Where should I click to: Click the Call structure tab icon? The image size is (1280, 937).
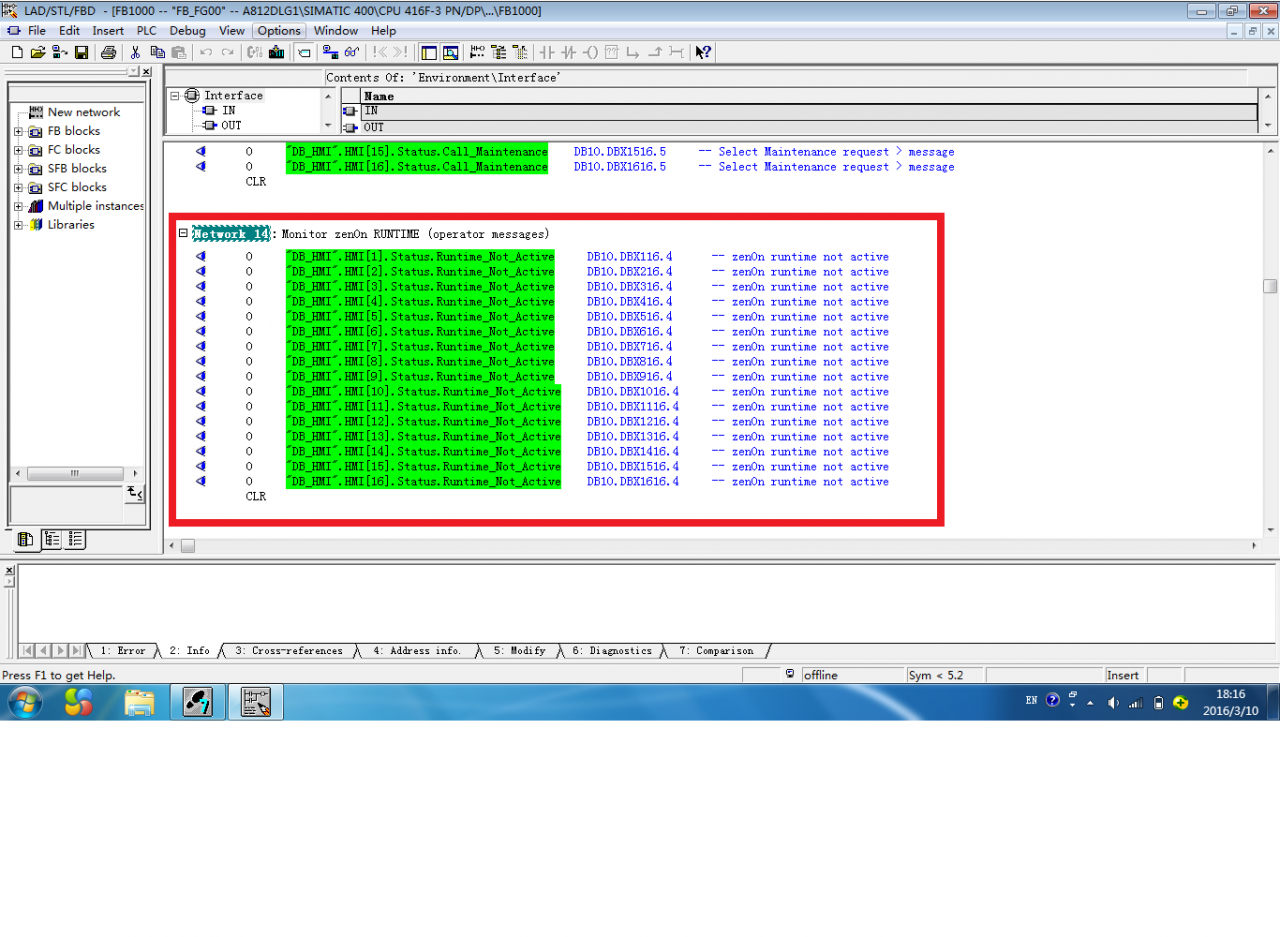point(52,539)
